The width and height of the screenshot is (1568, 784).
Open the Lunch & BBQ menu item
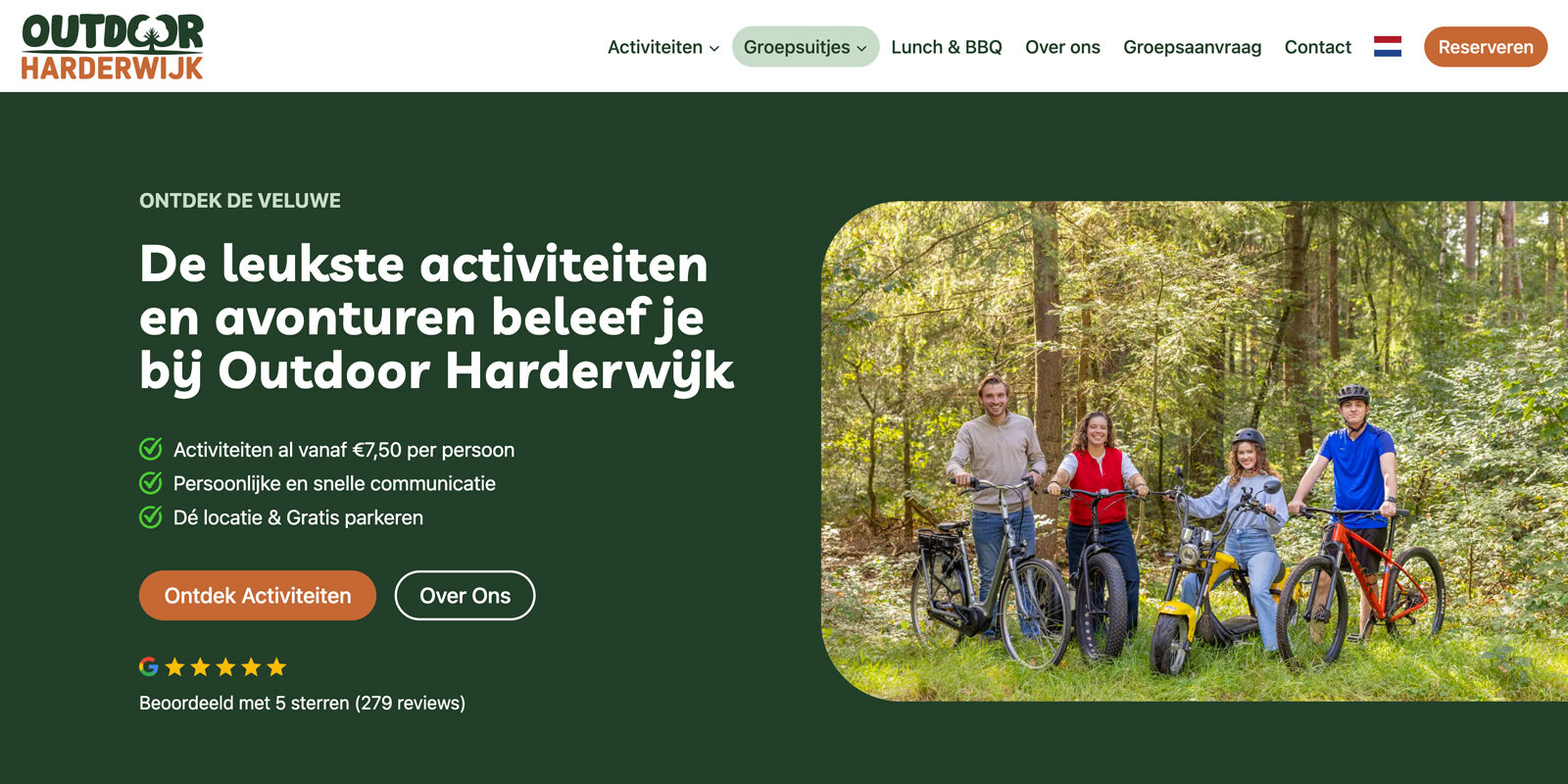point(947,47)
